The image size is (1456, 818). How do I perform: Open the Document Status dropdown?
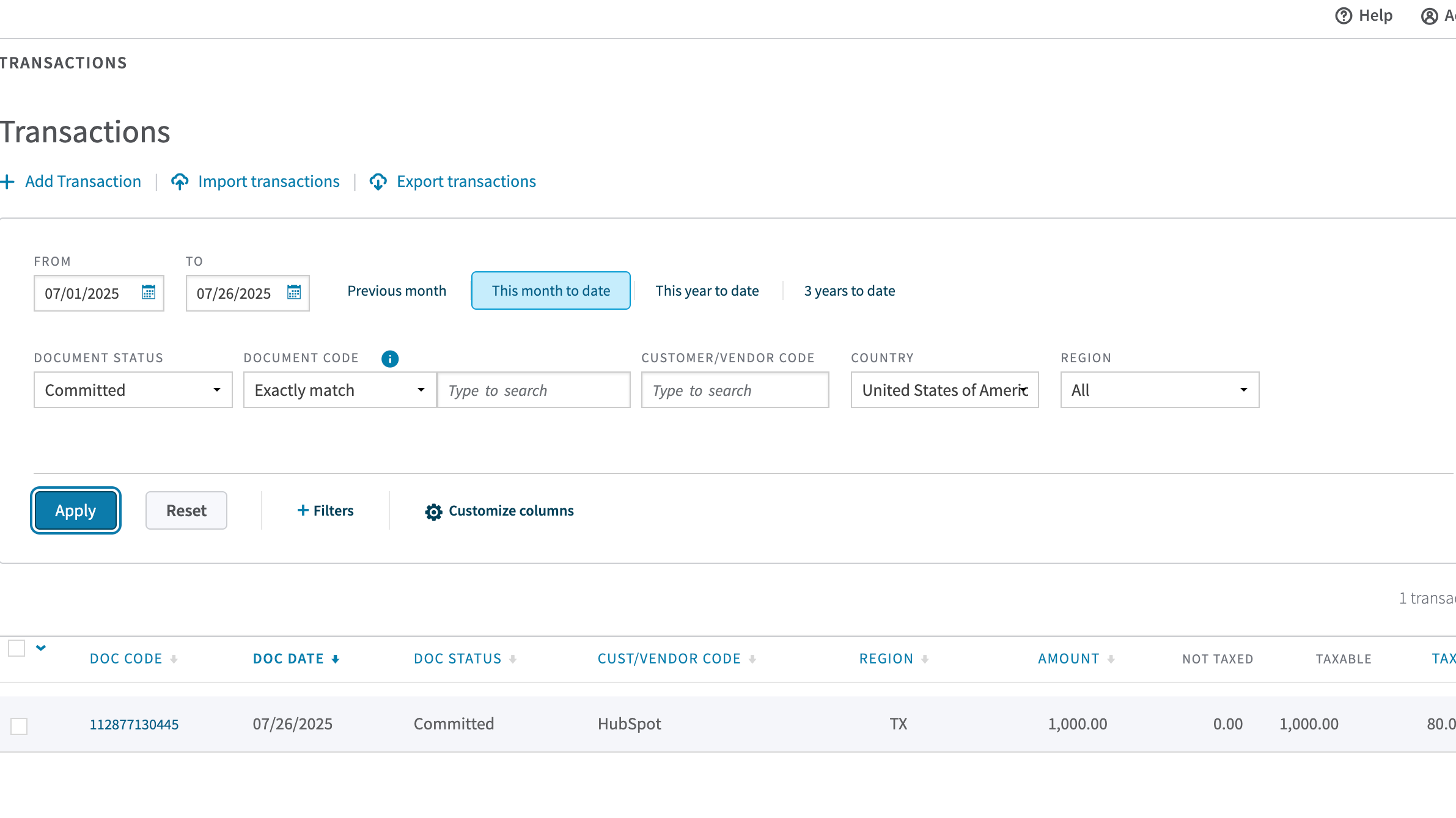(x=133, y=390)
